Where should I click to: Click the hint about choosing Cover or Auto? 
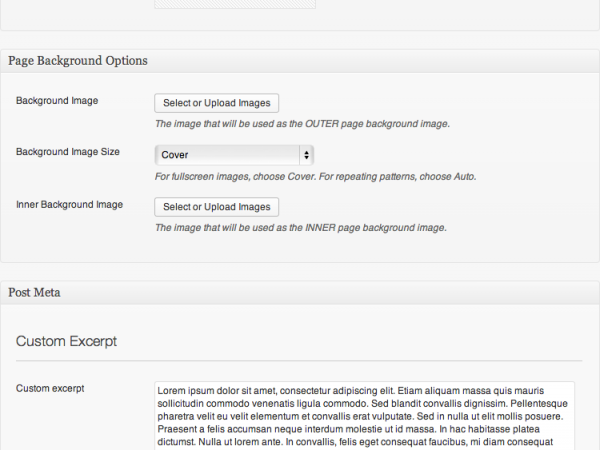(x=316, y=177)
